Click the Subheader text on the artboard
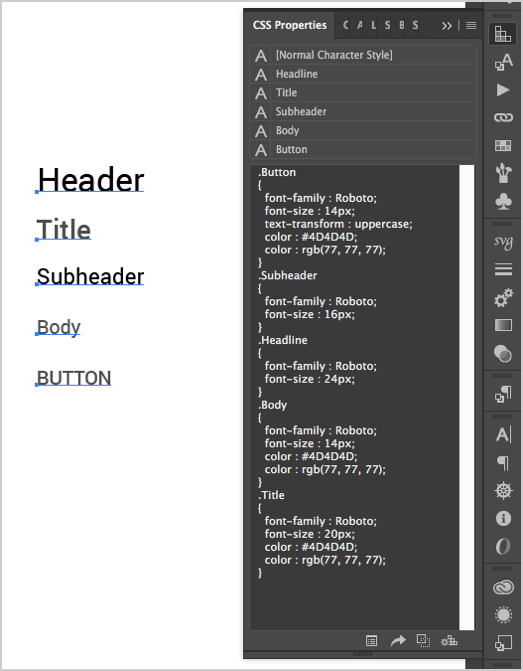 [x=90, y=276]
